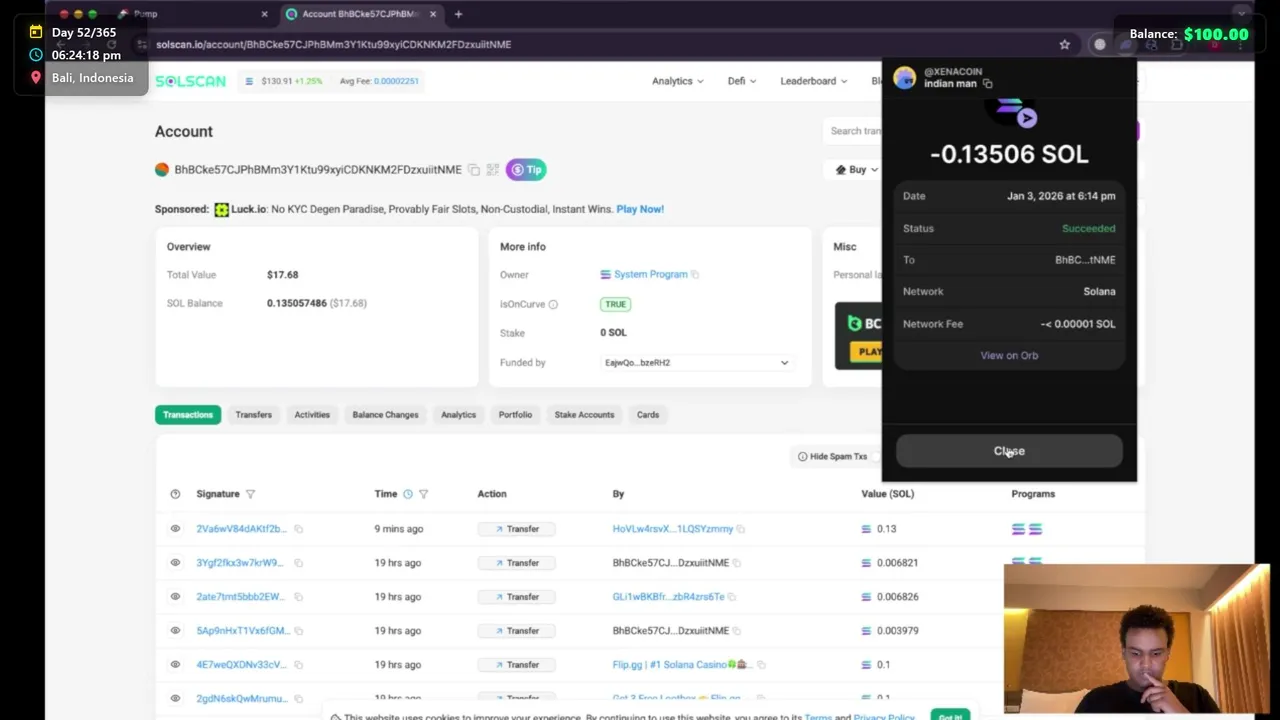Image resolution: width=1280 pixels, height=720 pixels.
Task: Click the purple Tip button
Action: coord(526,170)
